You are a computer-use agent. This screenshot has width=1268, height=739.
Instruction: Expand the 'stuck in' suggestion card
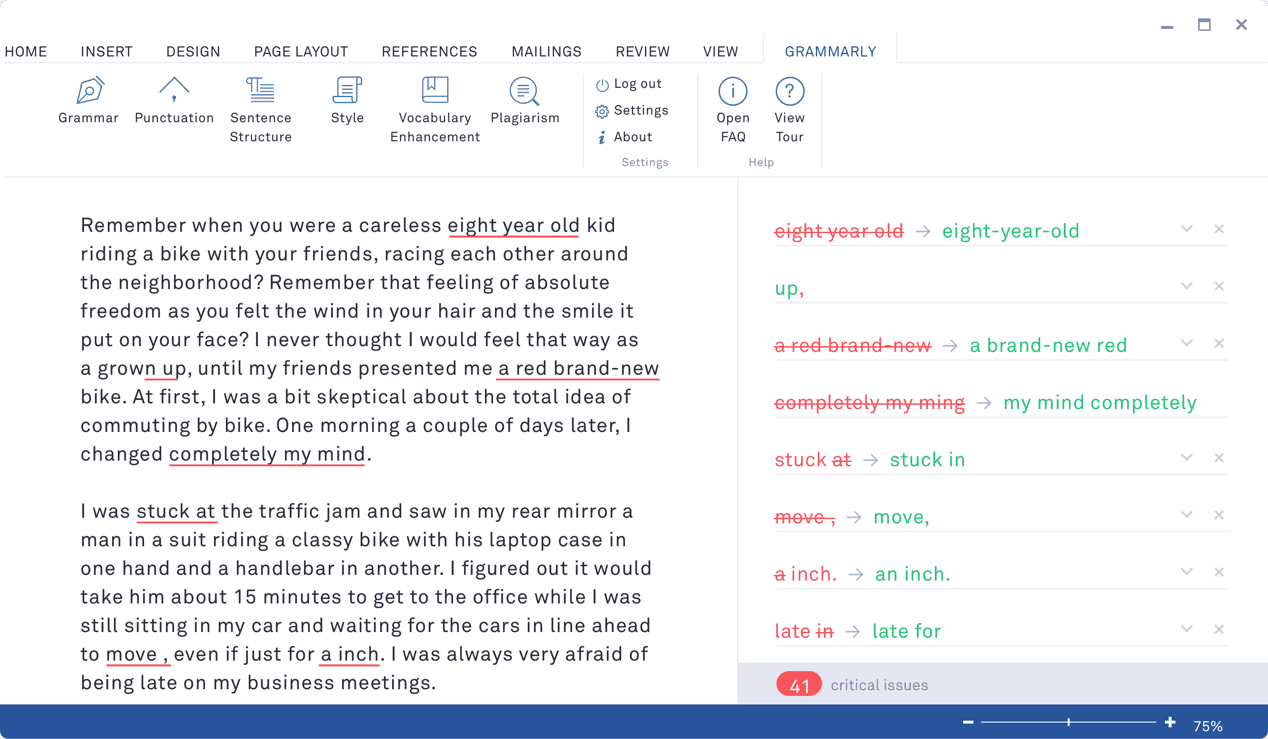pos(1186,458)
